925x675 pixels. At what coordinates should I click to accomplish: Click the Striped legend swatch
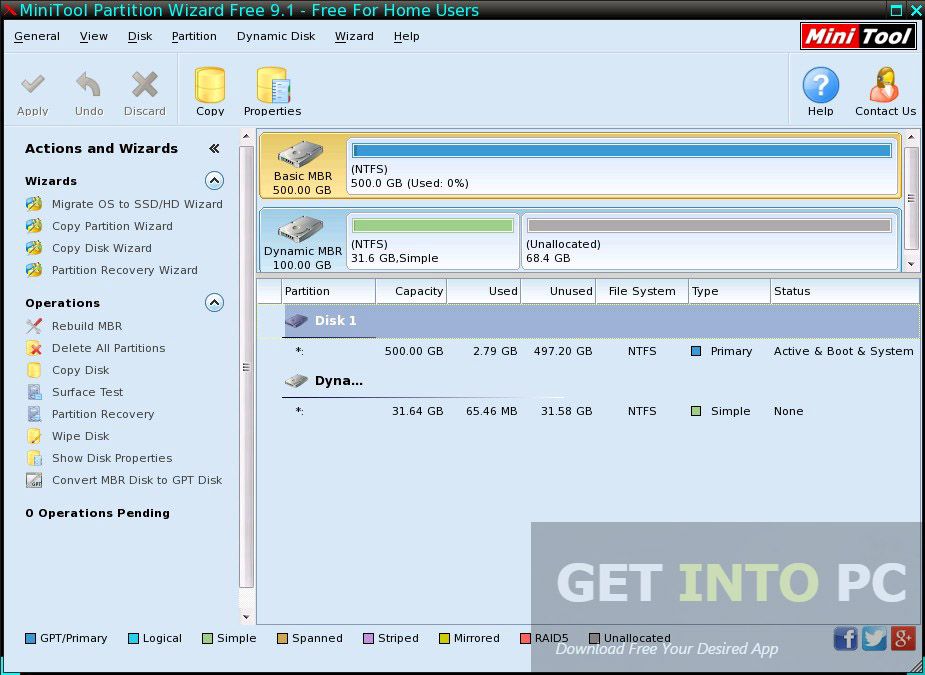368,638
